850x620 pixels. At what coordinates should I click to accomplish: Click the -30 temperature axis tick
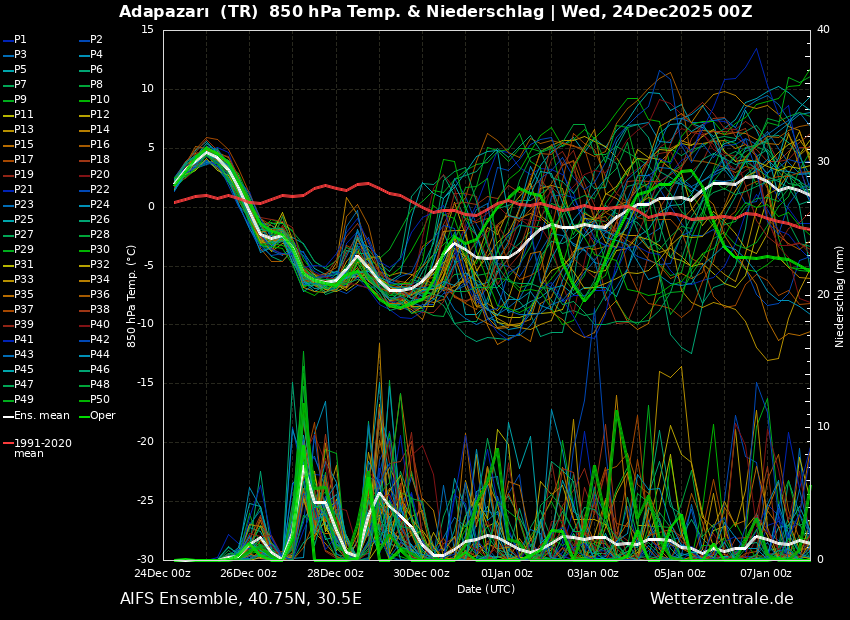[x=145, y=559]
